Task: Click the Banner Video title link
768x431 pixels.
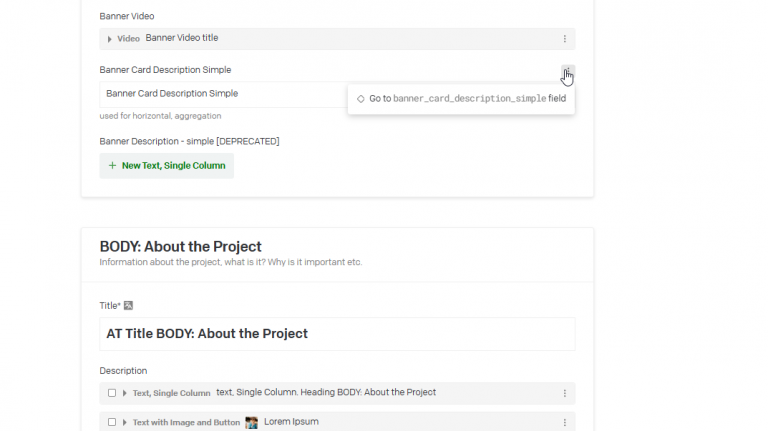Action: click(x=181, y=38)
